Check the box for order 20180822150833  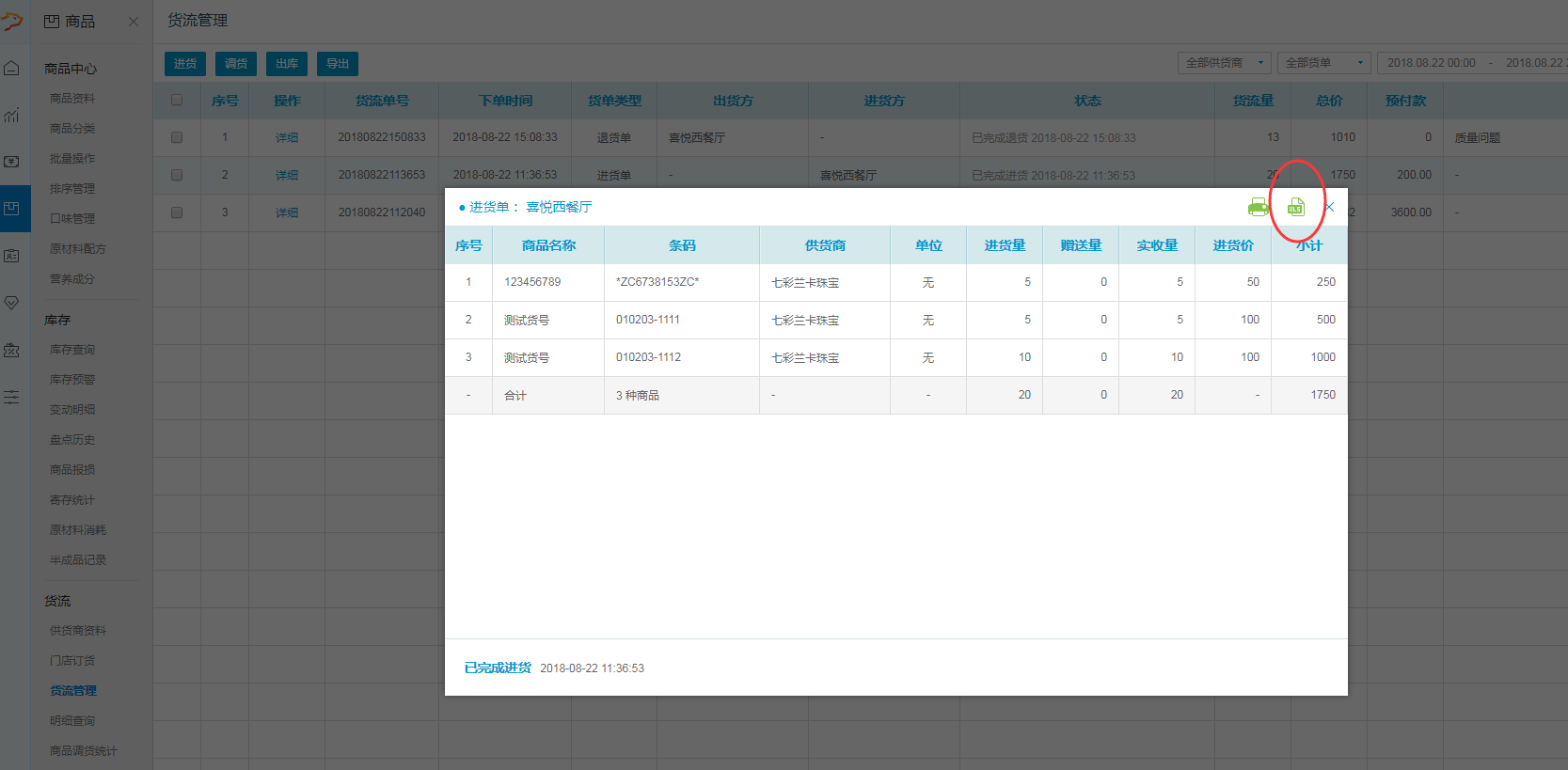point(177,137)
